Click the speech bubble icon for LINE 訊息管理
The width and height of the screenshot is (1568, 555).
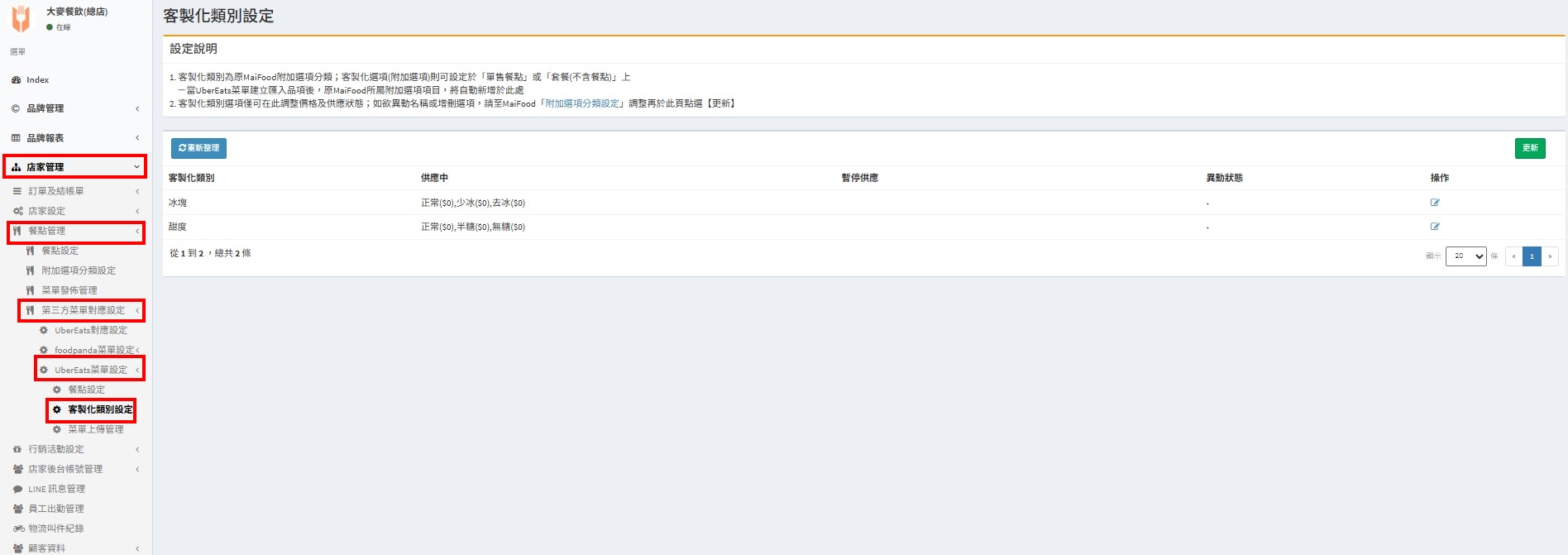[x=17, y=489]
